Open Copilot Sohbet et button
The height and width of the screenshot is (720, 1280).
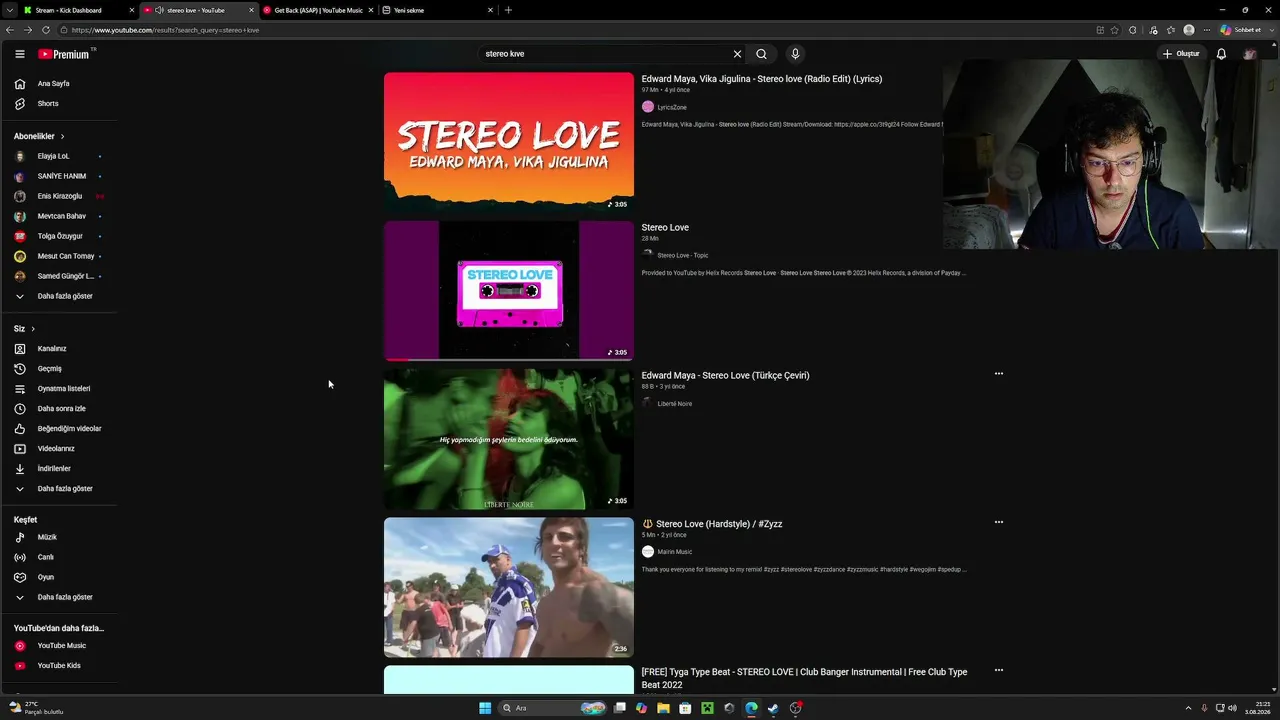click(1241, 30)
